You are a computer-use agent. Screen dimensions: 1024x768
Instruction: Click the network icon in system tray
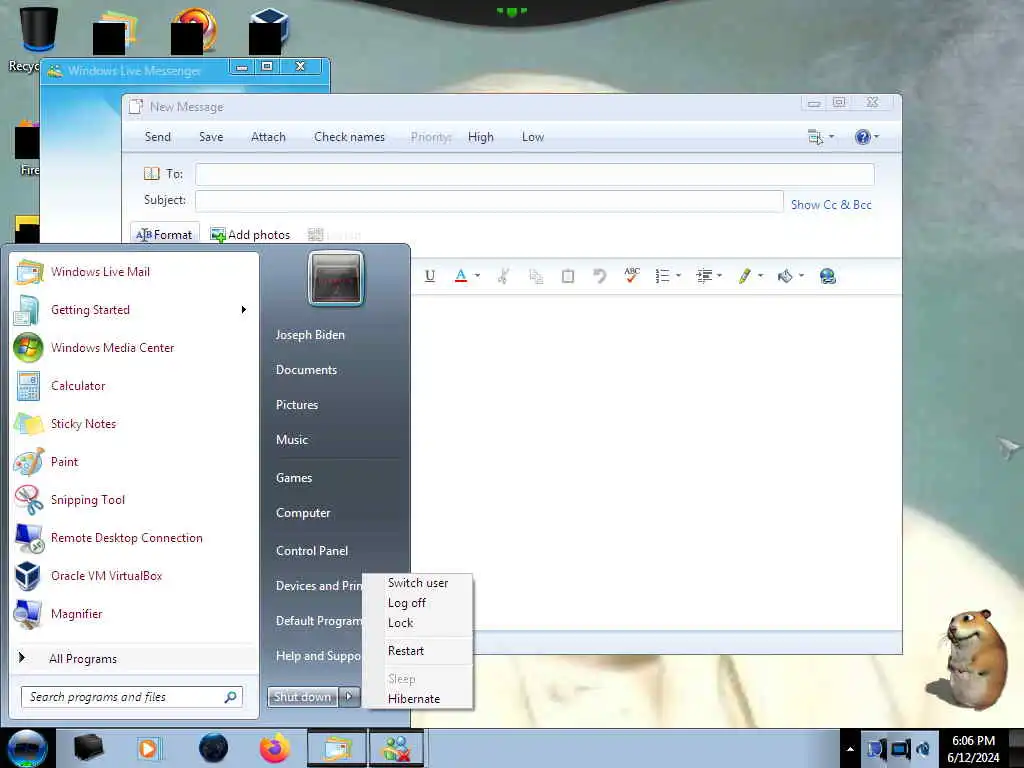click(899, 749)
